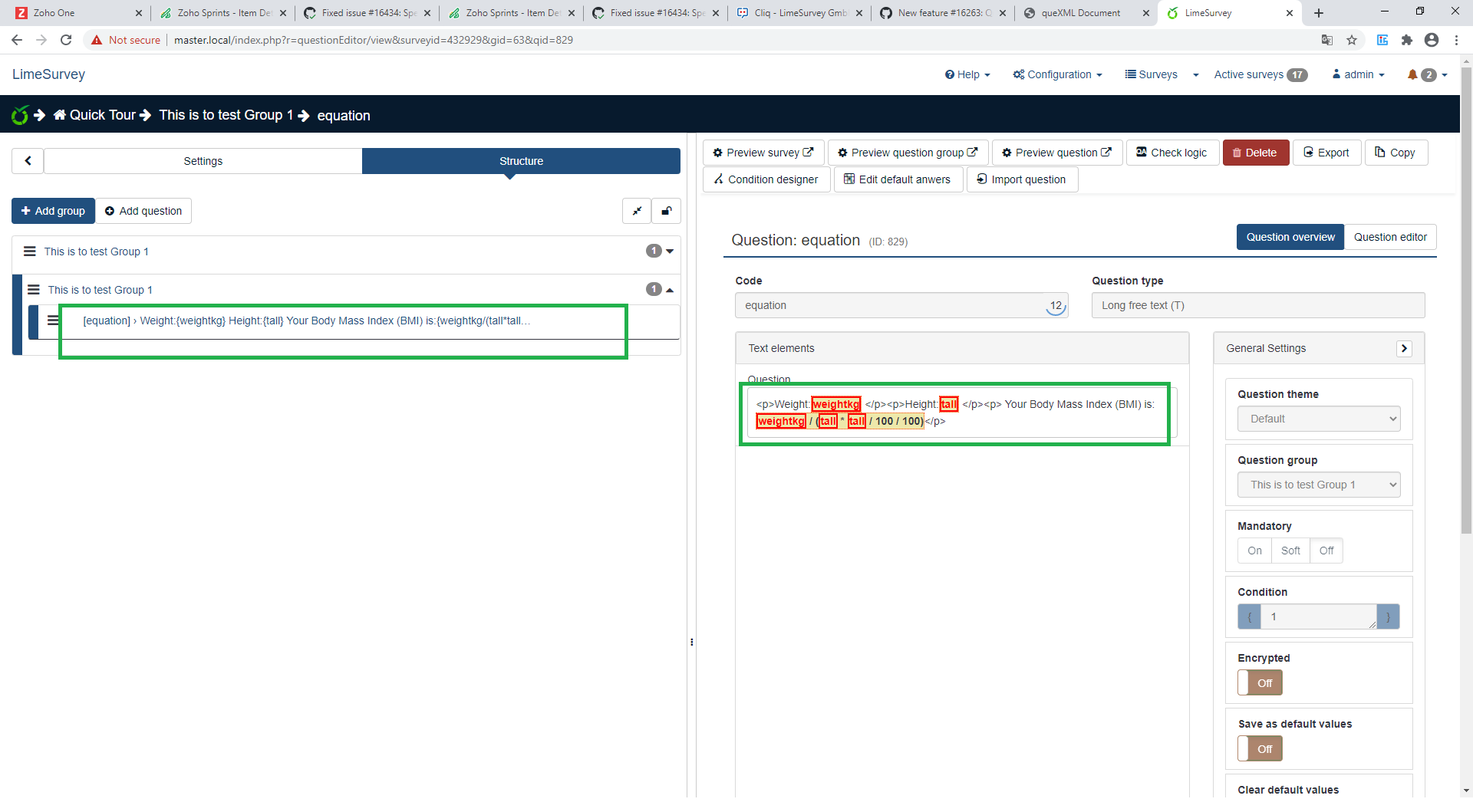Click the sidebar resize handle dots

[691, 642]
